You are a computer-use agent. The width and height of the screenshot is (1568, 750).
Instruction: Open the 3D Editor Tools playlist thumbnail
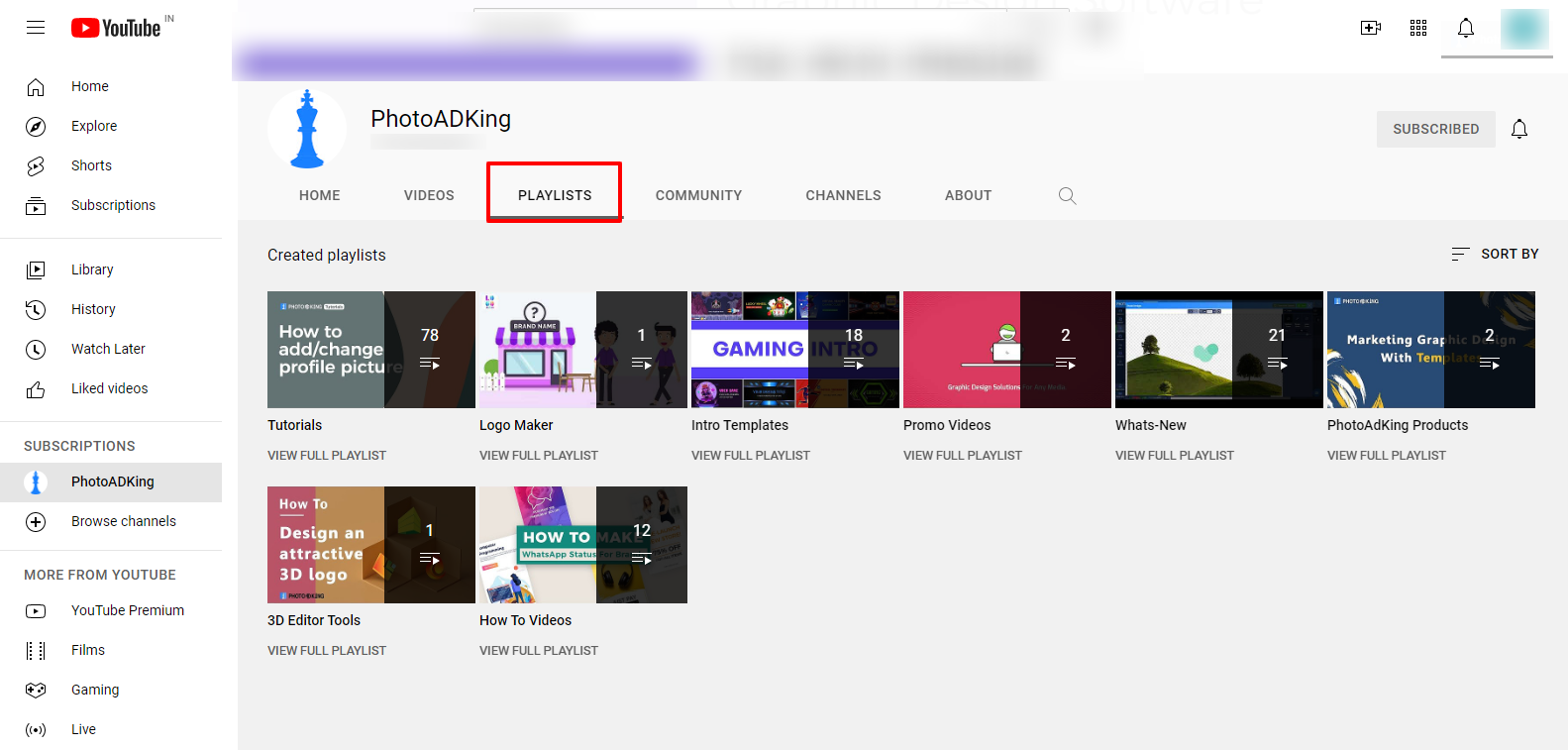[371, 545]
